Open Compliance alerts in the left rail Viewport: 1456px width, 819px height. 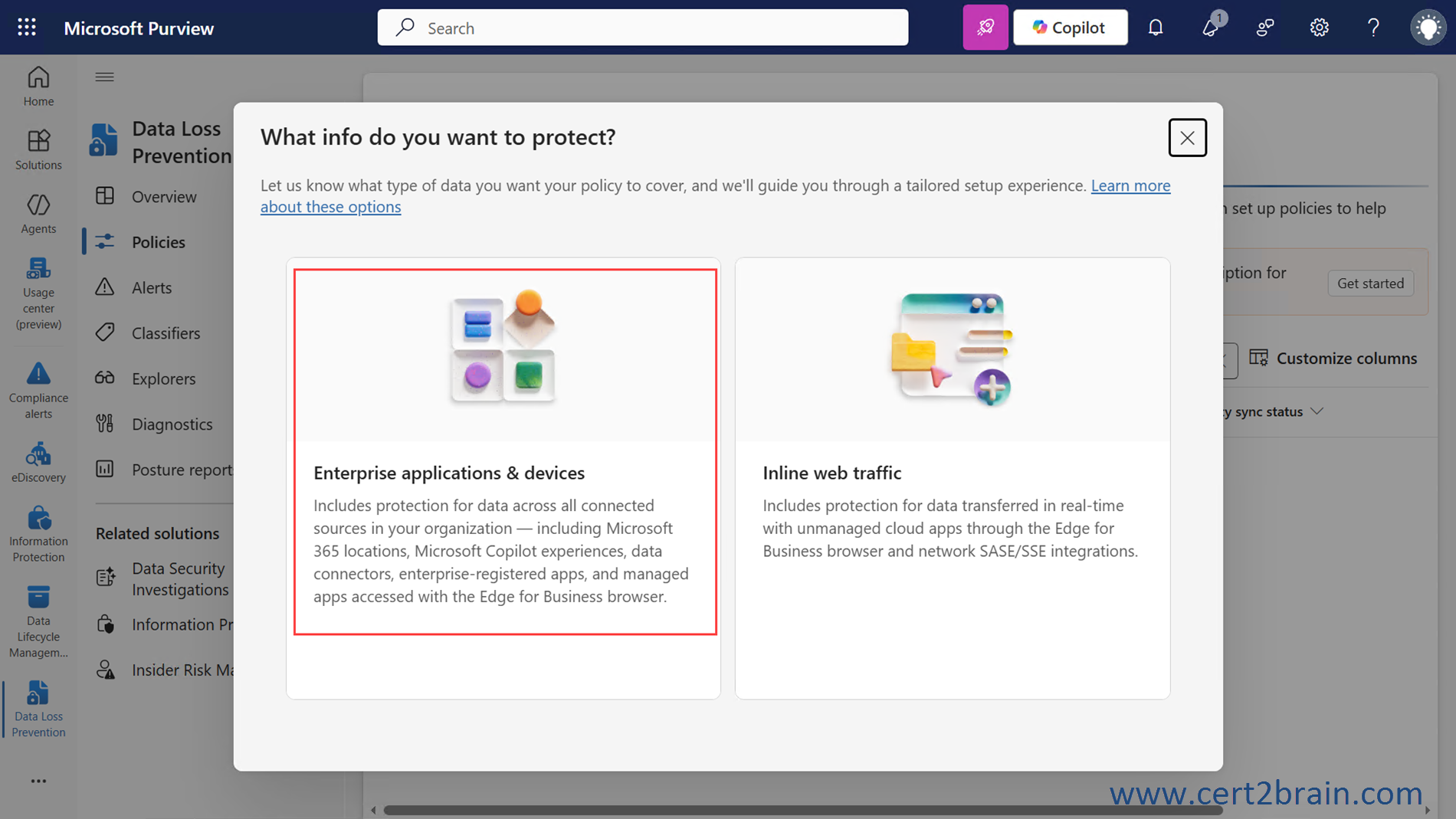click(x=38, y=391)
